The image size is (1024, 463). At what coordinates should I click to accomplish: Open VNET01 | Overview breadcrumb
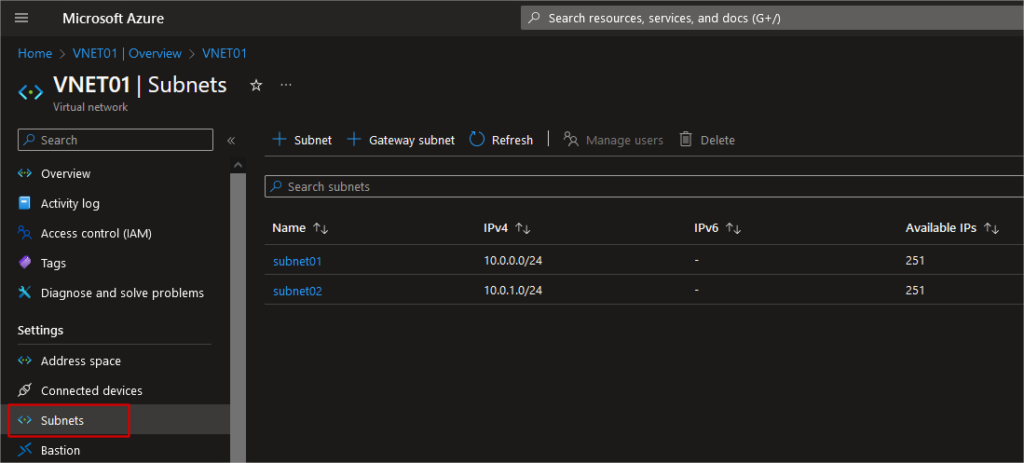[127, 54]
